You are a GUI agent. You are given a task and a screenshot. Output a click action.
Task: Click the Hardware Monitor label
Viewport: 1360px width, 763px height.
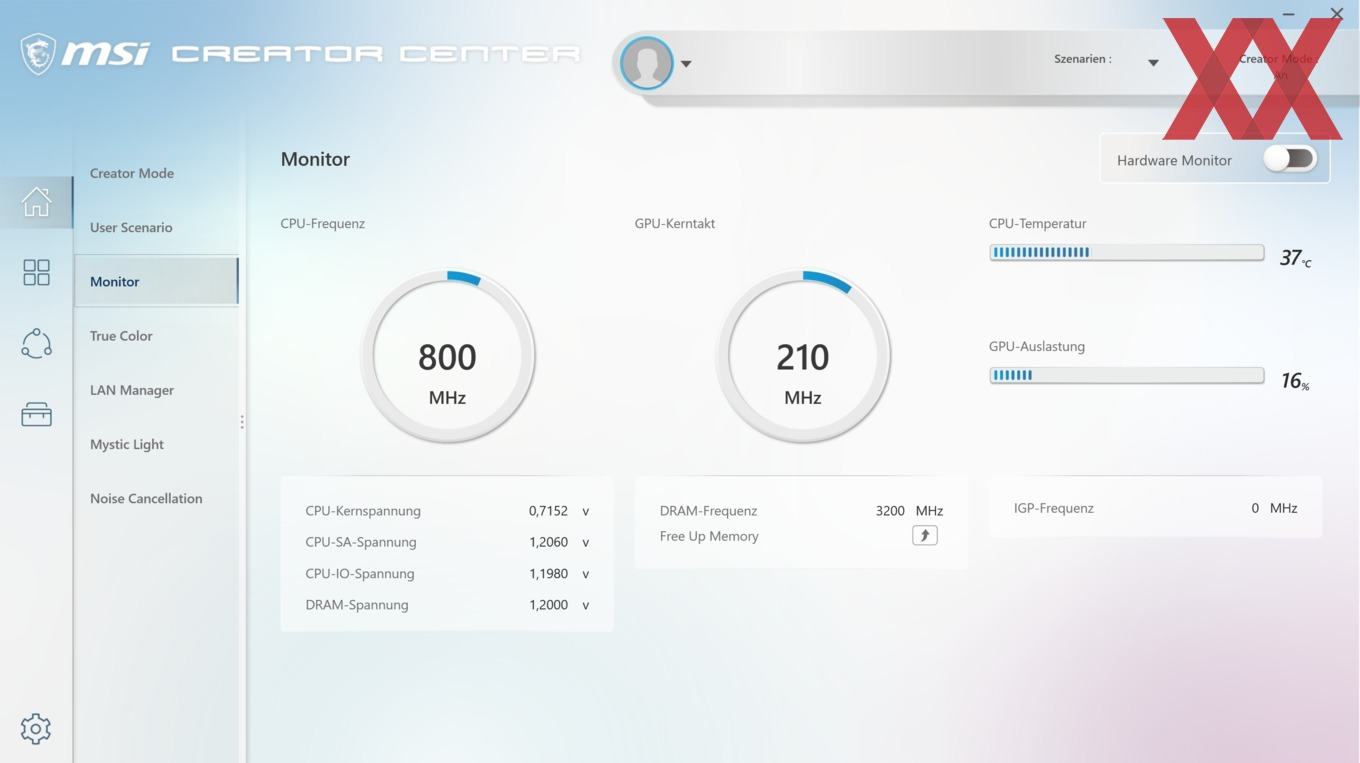(1174, 160)
